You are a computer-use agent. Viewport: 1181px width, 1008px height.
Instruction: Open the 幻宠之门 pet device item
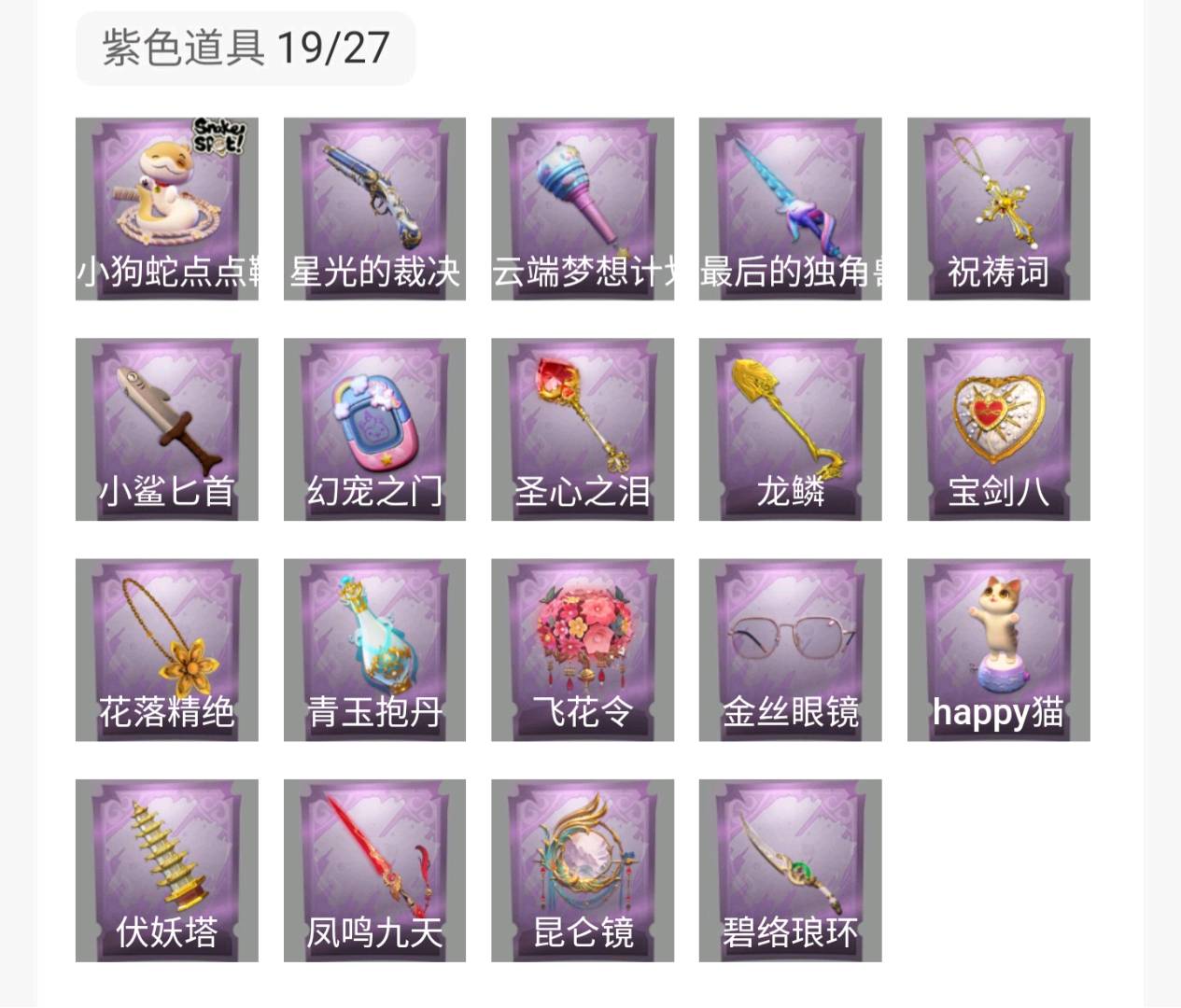click(x=374, y=429)
